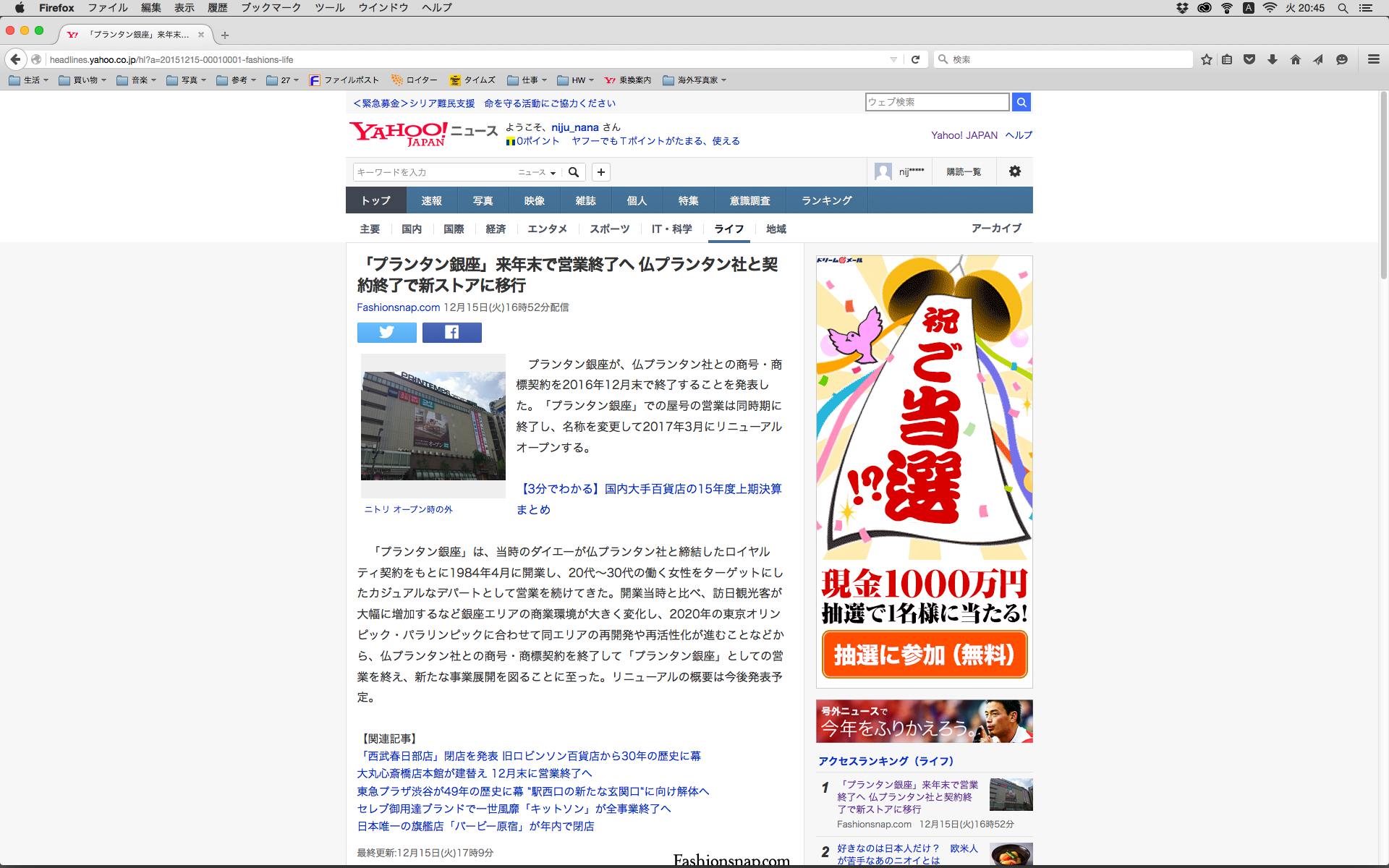Viewport: 1389px width, 868px height.
Task: Go to Firefox home page icon
Action: point(1295,59)
